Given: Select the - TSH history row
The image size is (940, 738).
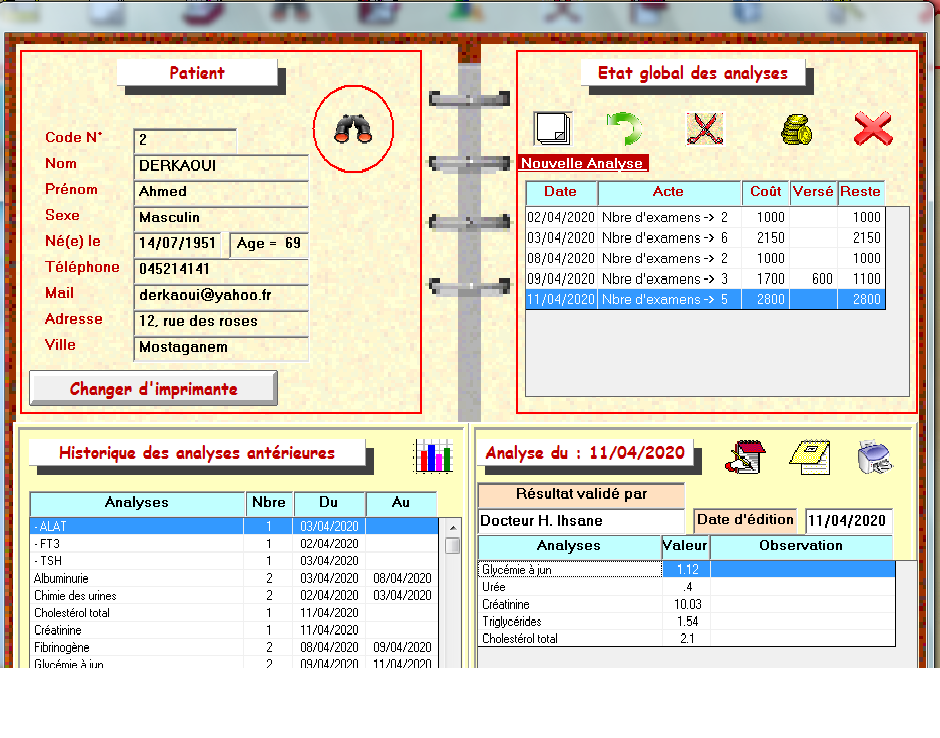Looking at the screenshot, I should tap(234, 561).
